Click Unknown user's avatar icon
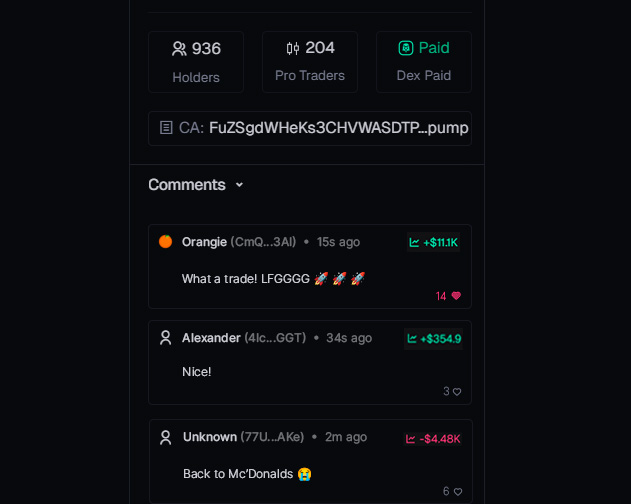The image size is (631, 504). (x=166, y=437)
